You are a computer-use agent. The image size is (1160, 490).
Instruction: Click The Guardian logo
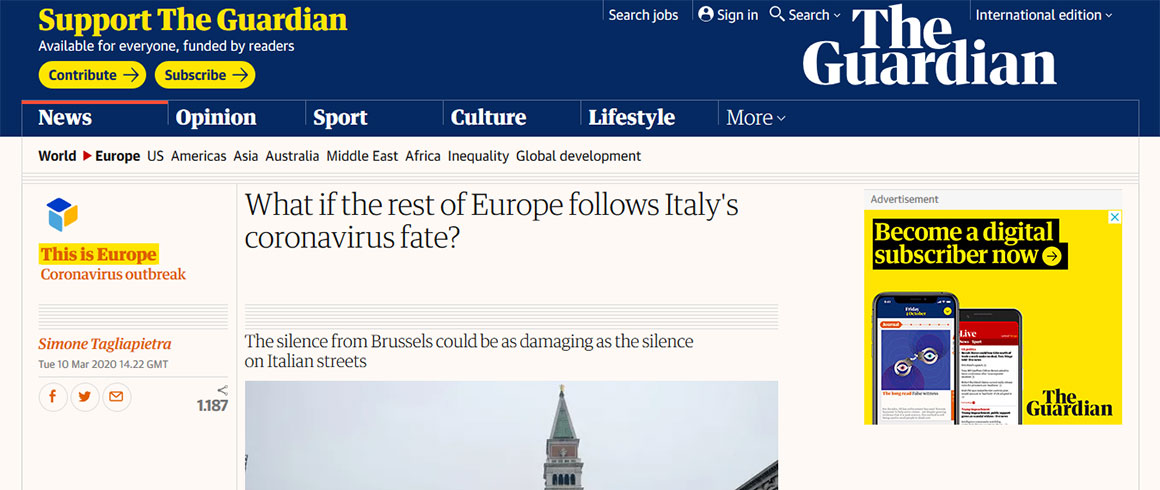pyautogui.click(x=929, y=47)
